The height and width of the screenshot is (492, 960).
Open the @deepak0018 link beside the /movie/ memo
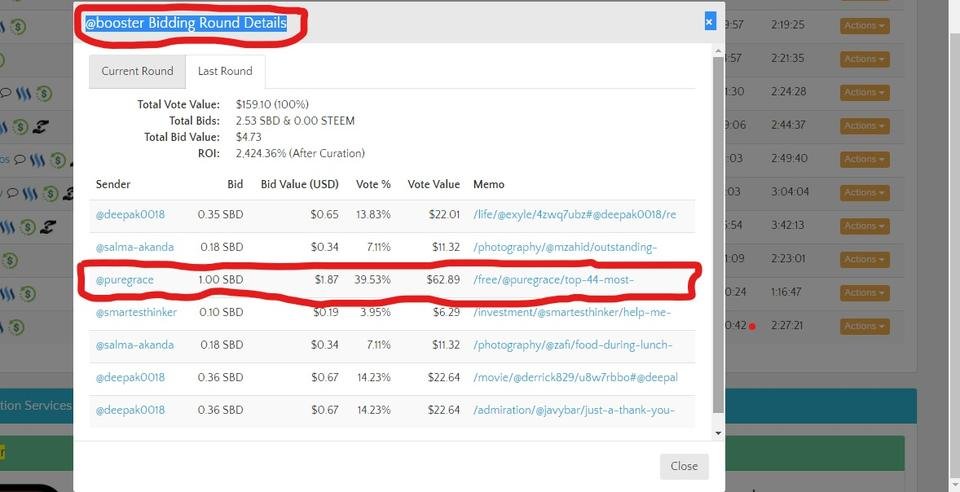pyautogui.click(x=130, y=377)
